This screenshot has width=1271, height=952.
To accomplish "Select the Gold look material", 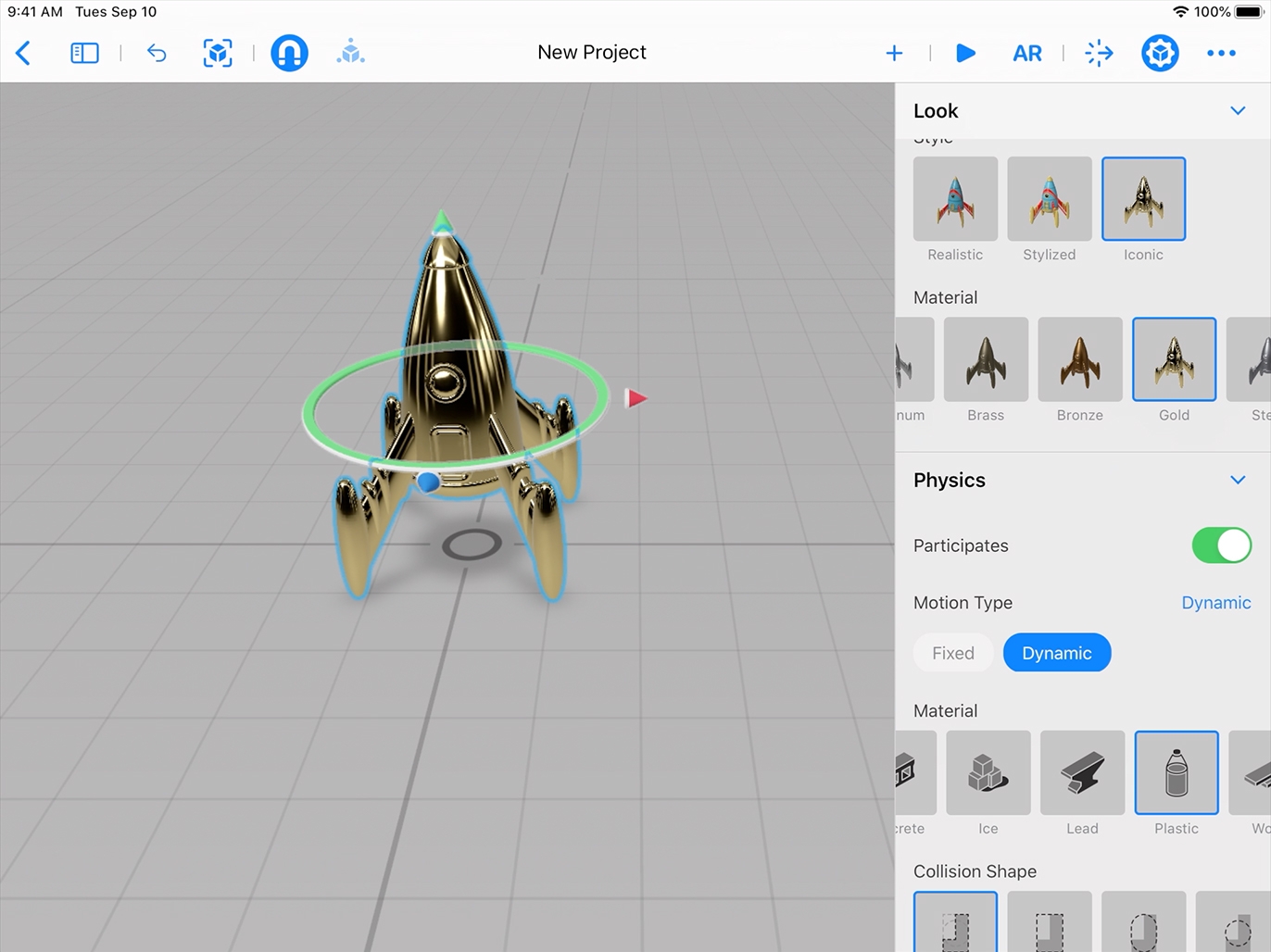I will point(1174,359).
